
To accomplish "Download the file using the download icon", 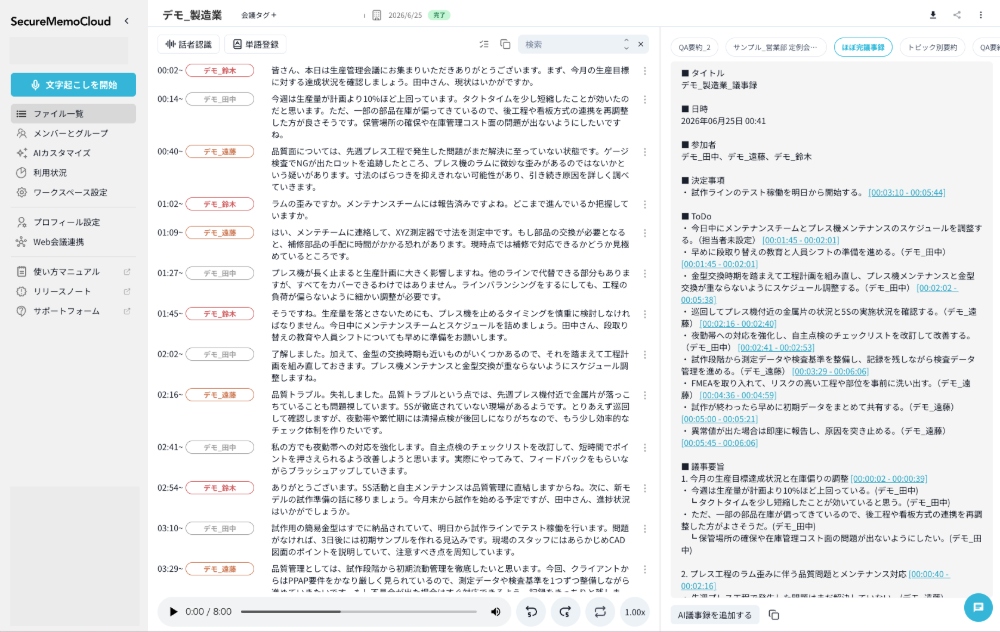I will point(933,15).
